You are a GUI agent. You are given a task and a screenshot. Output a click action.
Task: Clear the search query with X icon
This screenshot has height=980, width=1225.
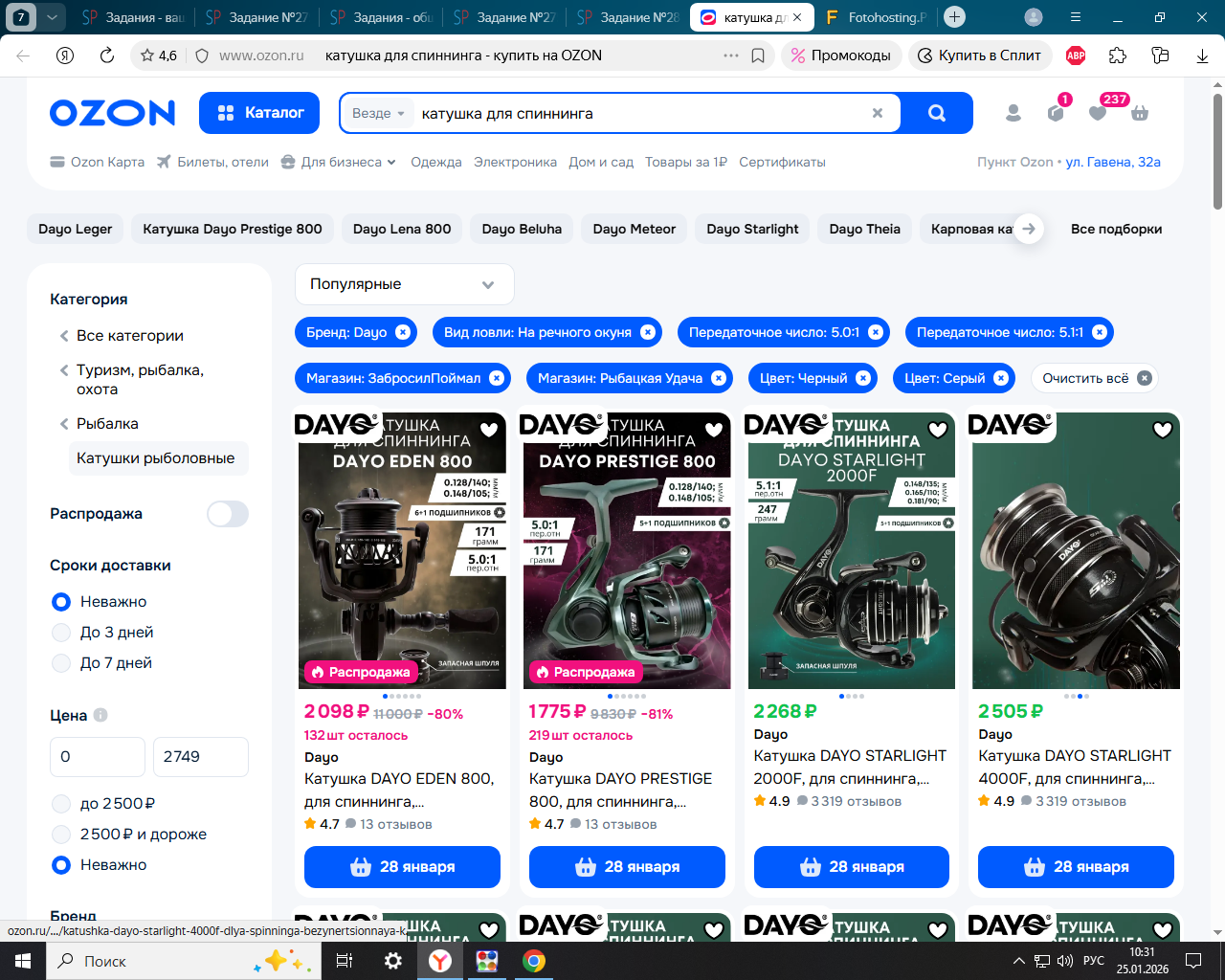(878, 113)
